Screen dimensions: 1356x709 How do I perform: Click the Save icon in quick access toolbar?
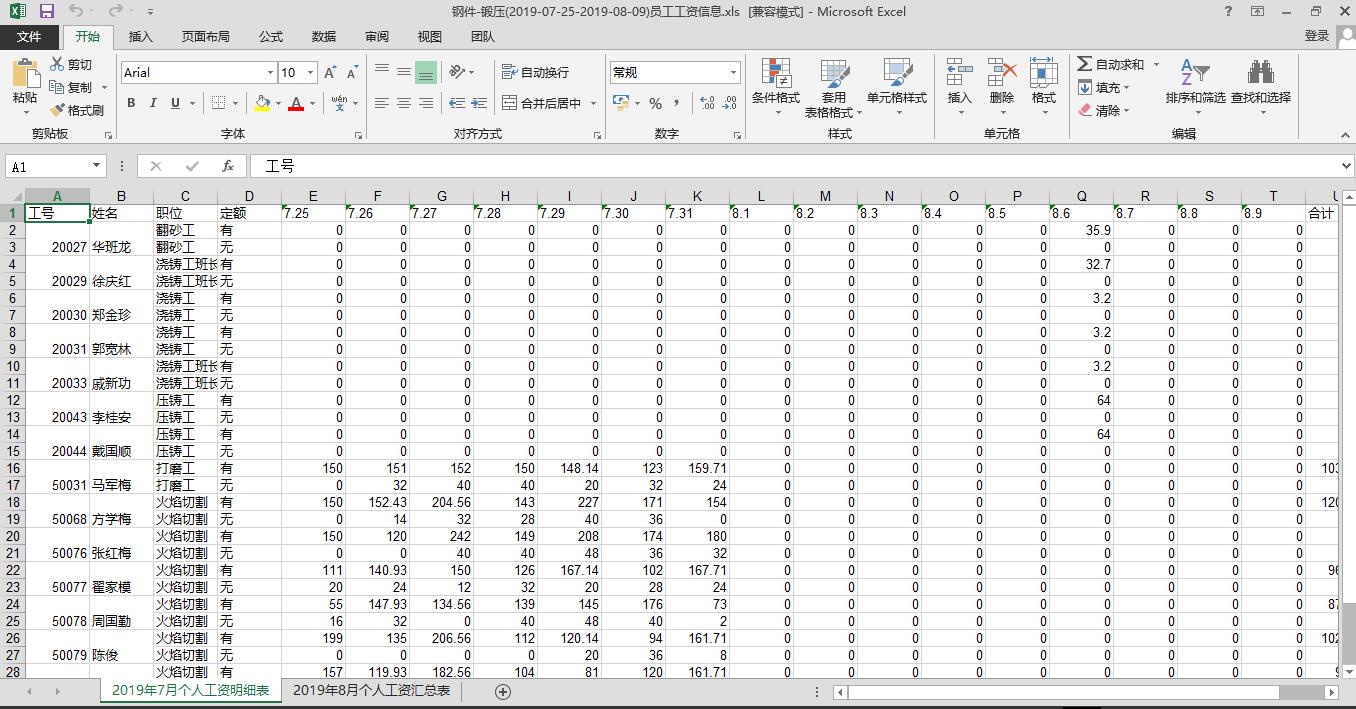coord(46,11)
